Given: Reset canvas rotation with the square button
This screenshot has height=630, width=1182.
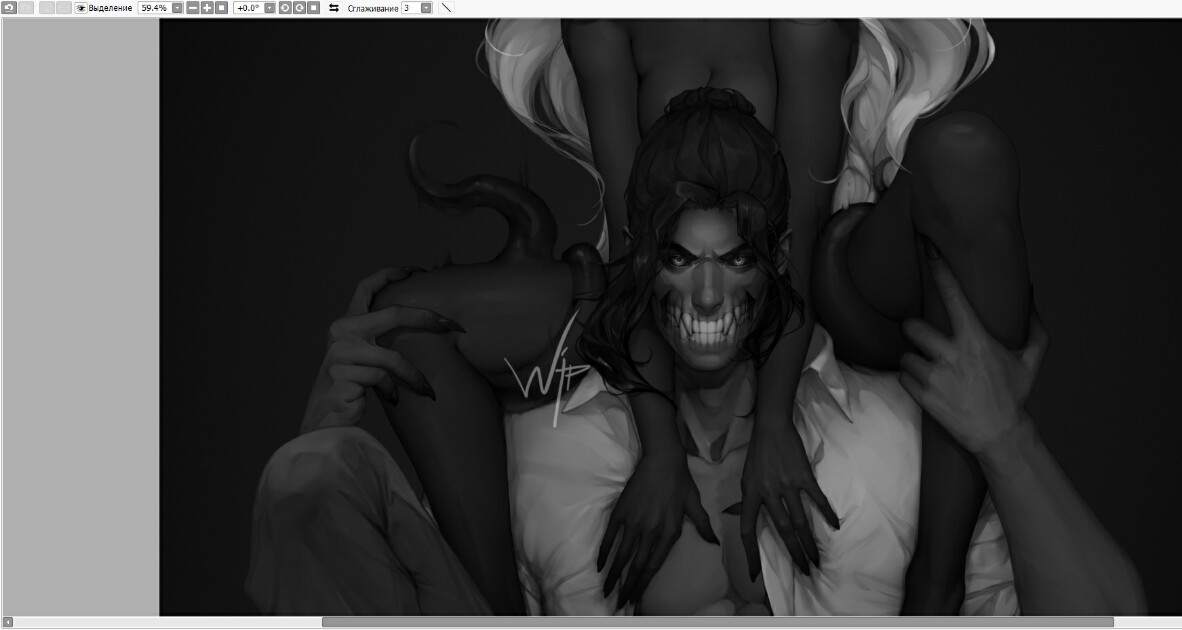Looking at the screenshot, I should click(314, 8).
